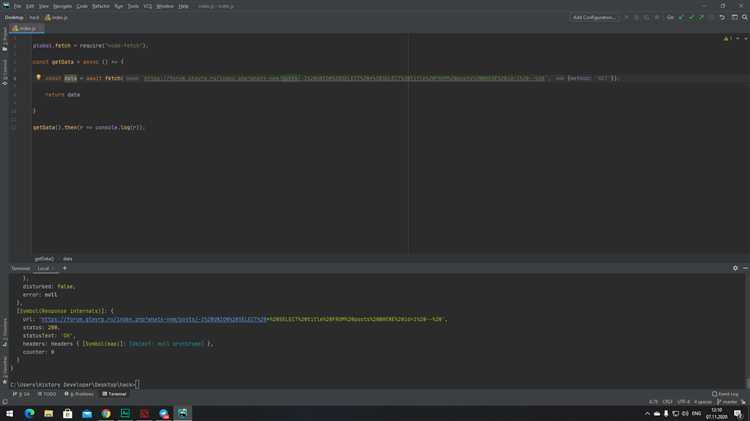Image resolution: width=750 pixels, height=421 pixels.
Task: Click the Undo arrow in the toolbar
Action: coord(721,17)
